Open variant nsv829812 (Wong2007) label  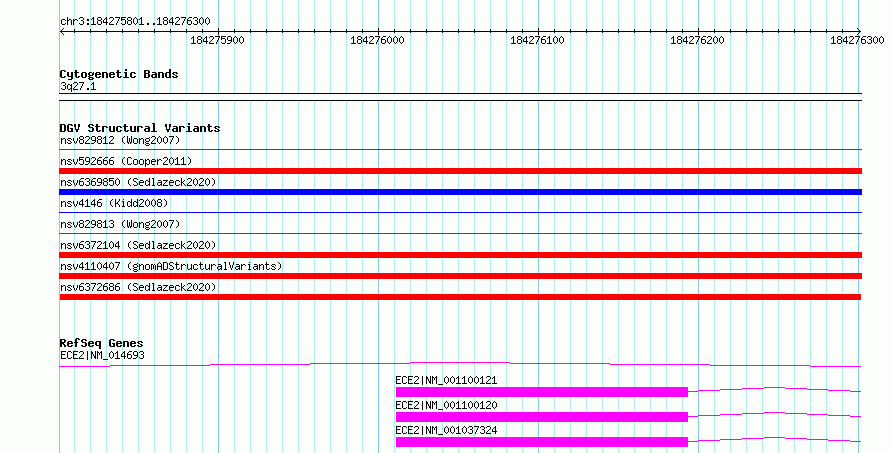point(120,140)
